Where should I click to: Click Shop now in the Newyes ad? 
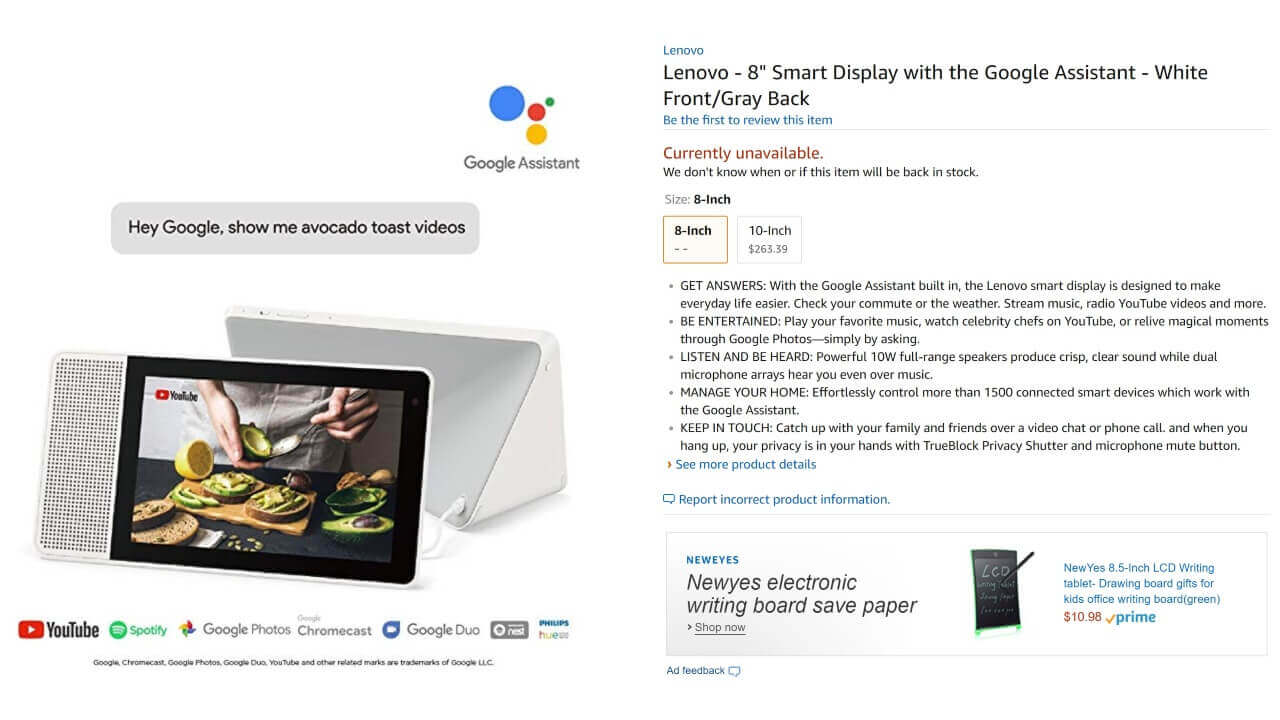click(720, 627)
